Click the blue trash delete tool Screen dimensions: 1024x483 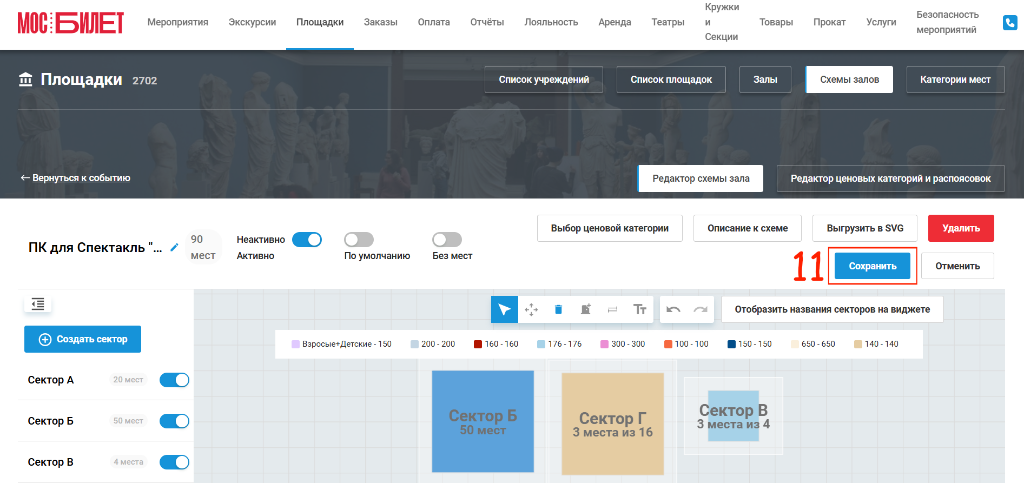tap(558, 309)
